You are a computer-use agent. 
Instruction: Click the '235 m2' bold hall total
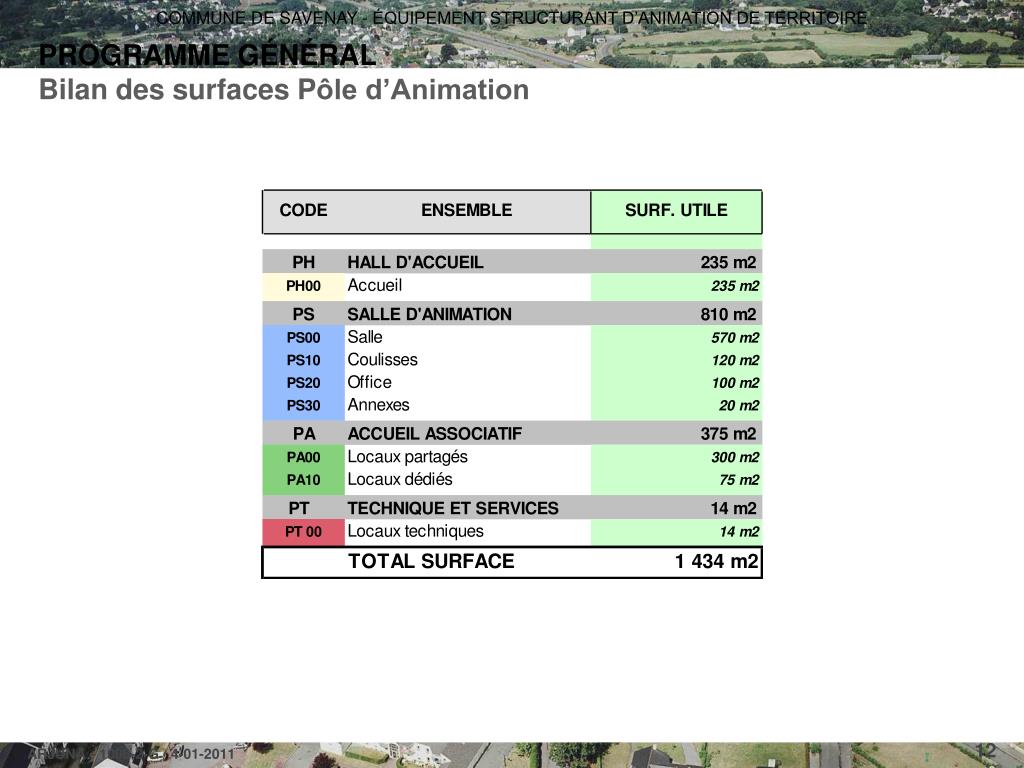(x=728, y=263)
